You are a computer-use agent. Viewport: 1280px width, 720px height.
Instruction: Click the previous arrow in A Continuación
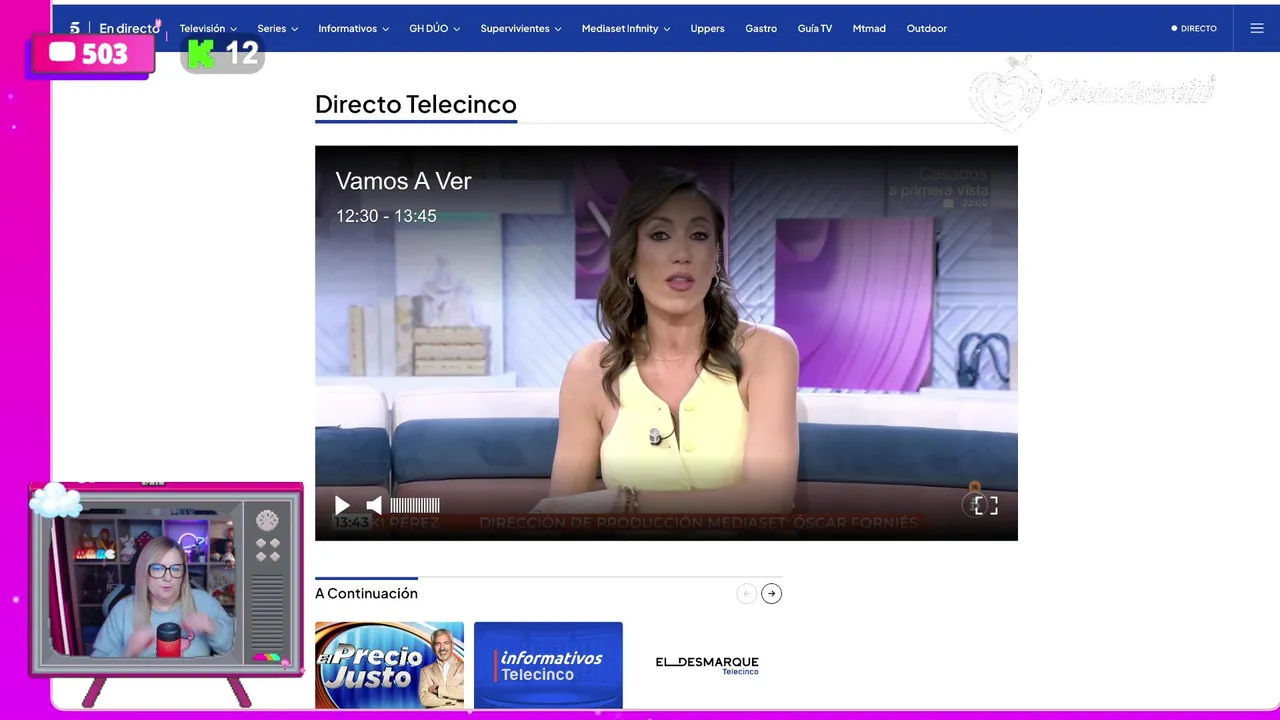click(x=746, y=593)
